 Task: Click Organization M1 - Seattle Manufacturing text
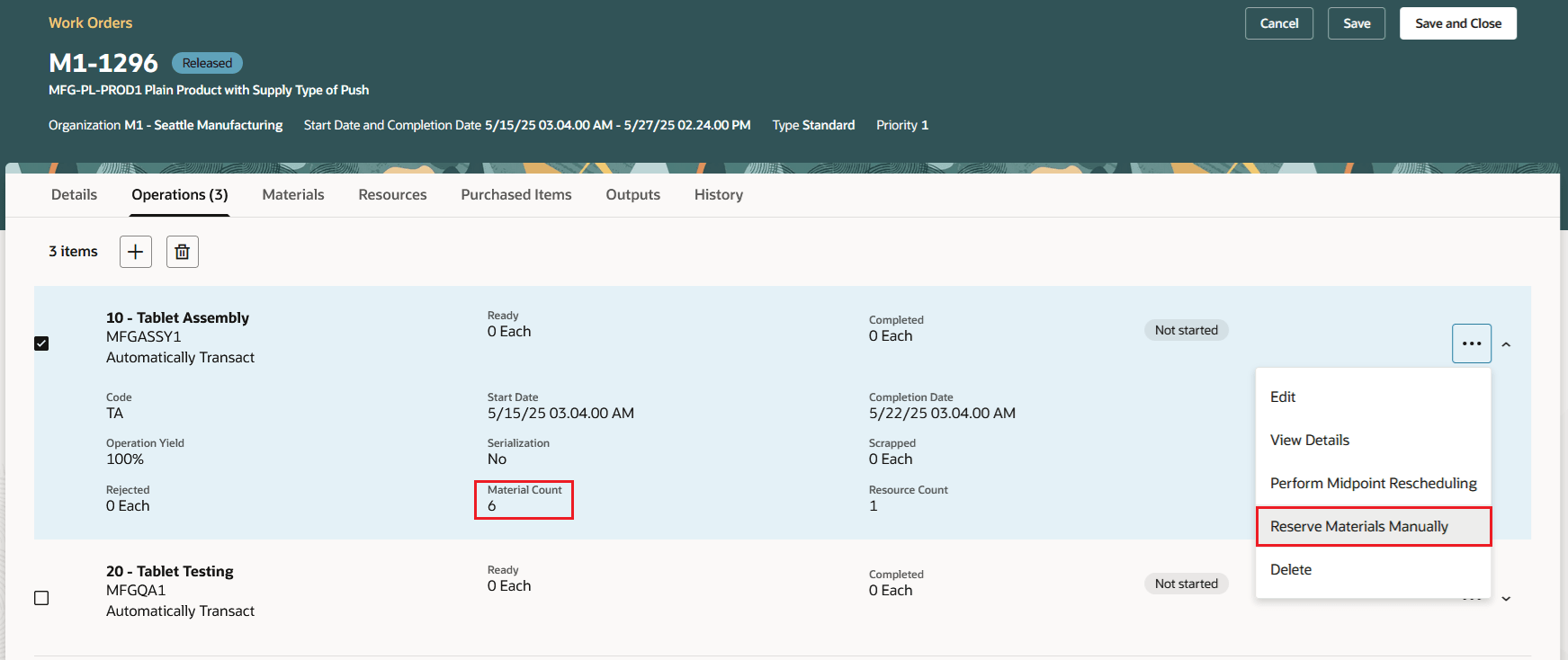[x=166, y=125]
